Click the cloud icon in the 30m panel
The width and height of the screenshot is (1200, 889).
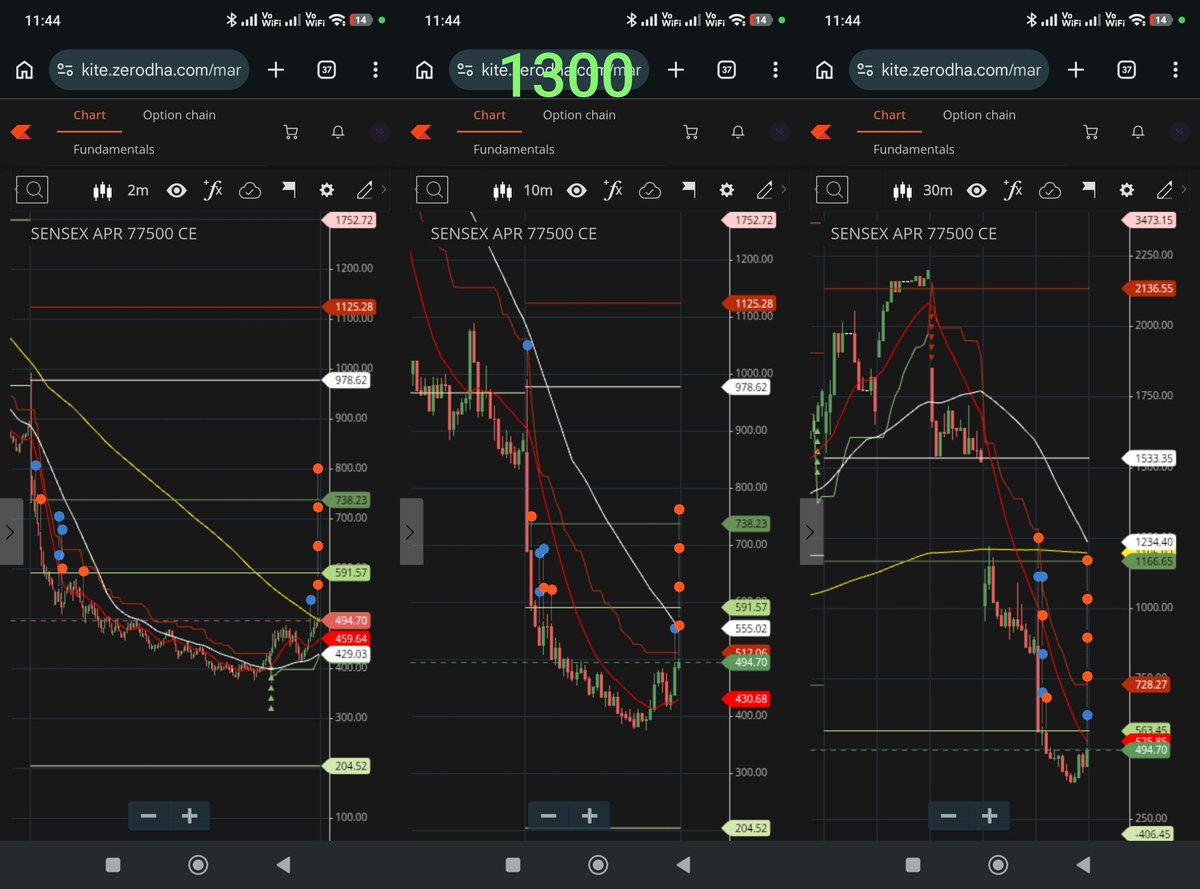[1050, 190]
